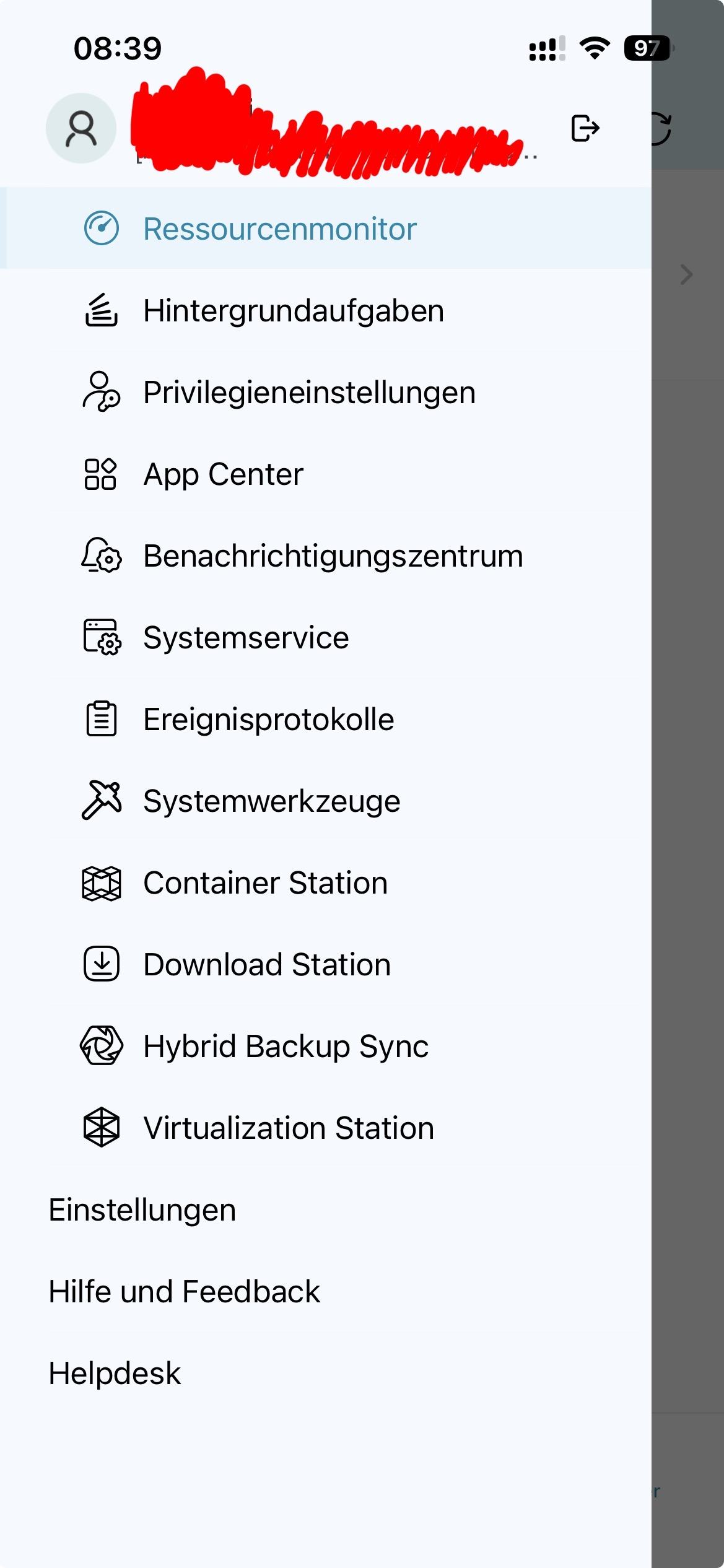Tap the Systemwerkzeuge tools icon
The width and height of the screenshot is (724, 1568).
click(x=102, y=801)
